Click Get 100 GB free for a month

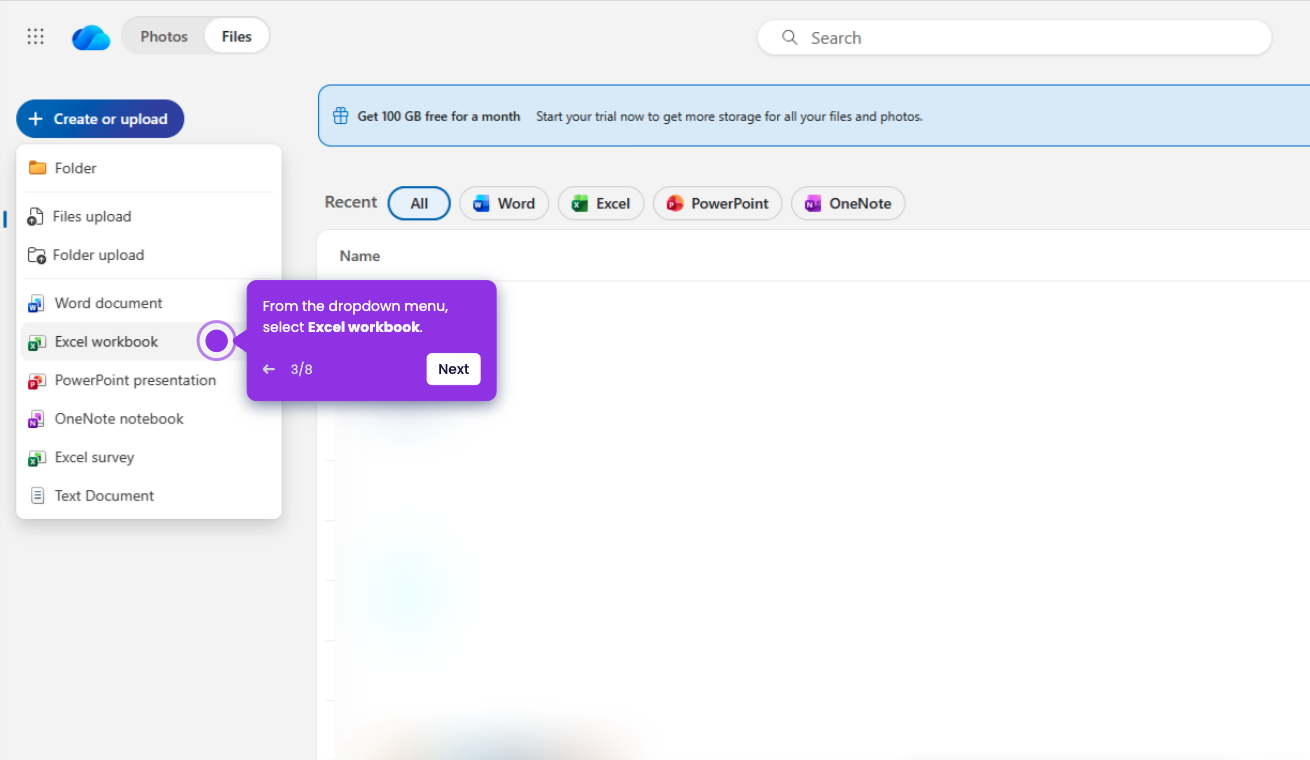pos(439,117)
